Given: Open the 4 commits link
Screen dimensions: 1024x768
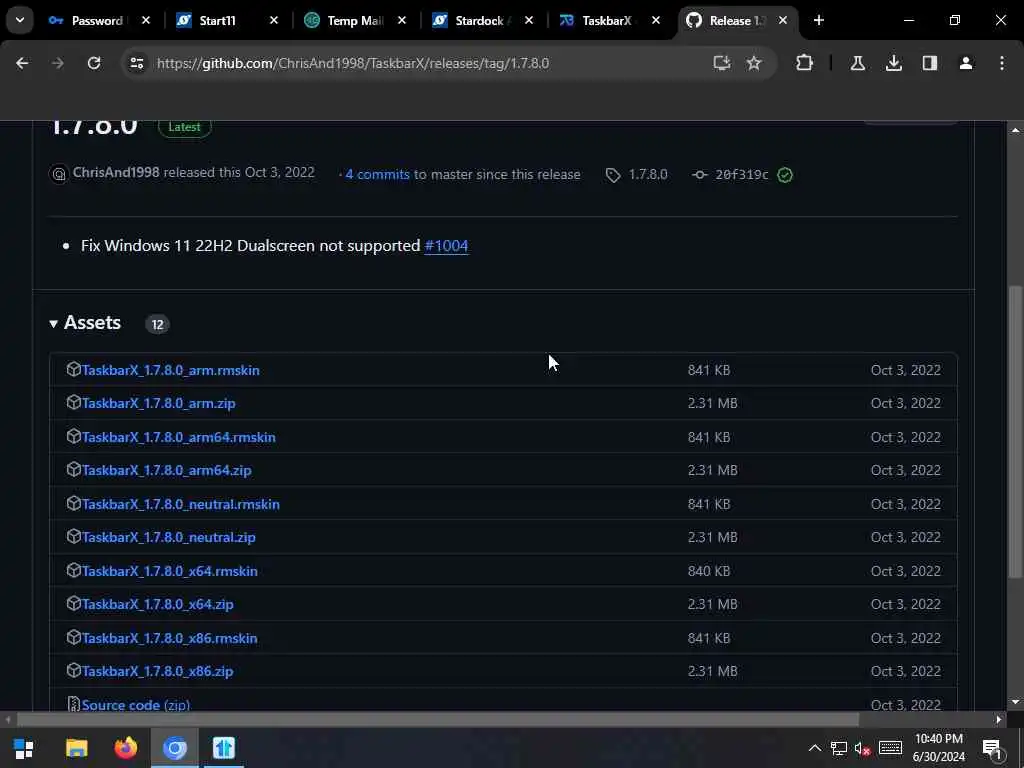Looking at the screenshot, I should 377,174.
